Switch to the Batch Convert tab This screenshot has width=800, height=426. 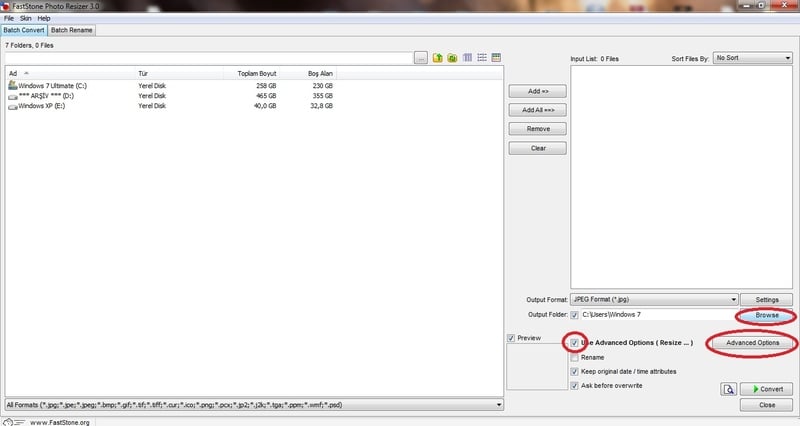pyautogui.click(x=24, y=30)
